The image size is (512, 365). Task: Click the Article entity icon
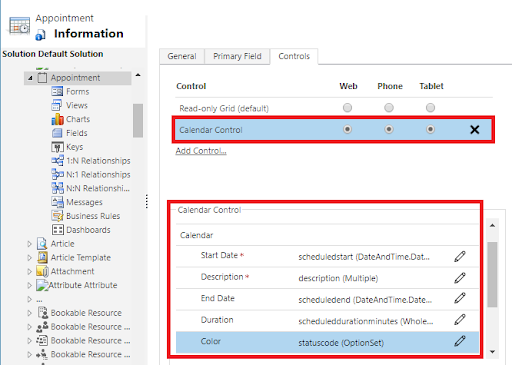coord(42,244)
